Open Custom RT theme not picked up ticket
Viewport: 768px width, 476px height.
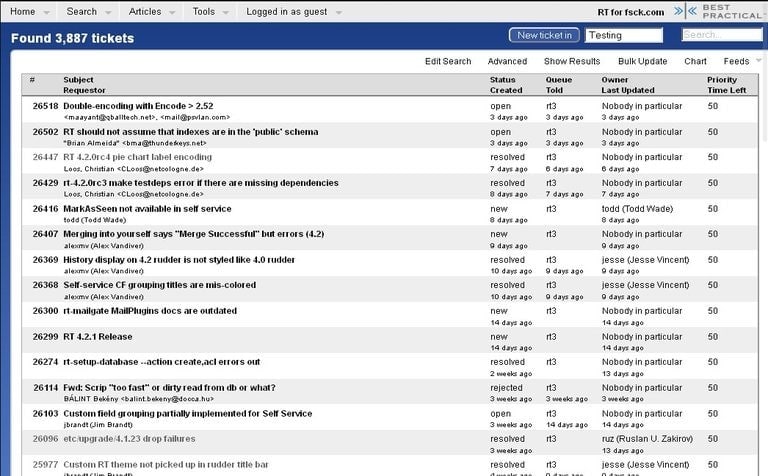(166, 464)
